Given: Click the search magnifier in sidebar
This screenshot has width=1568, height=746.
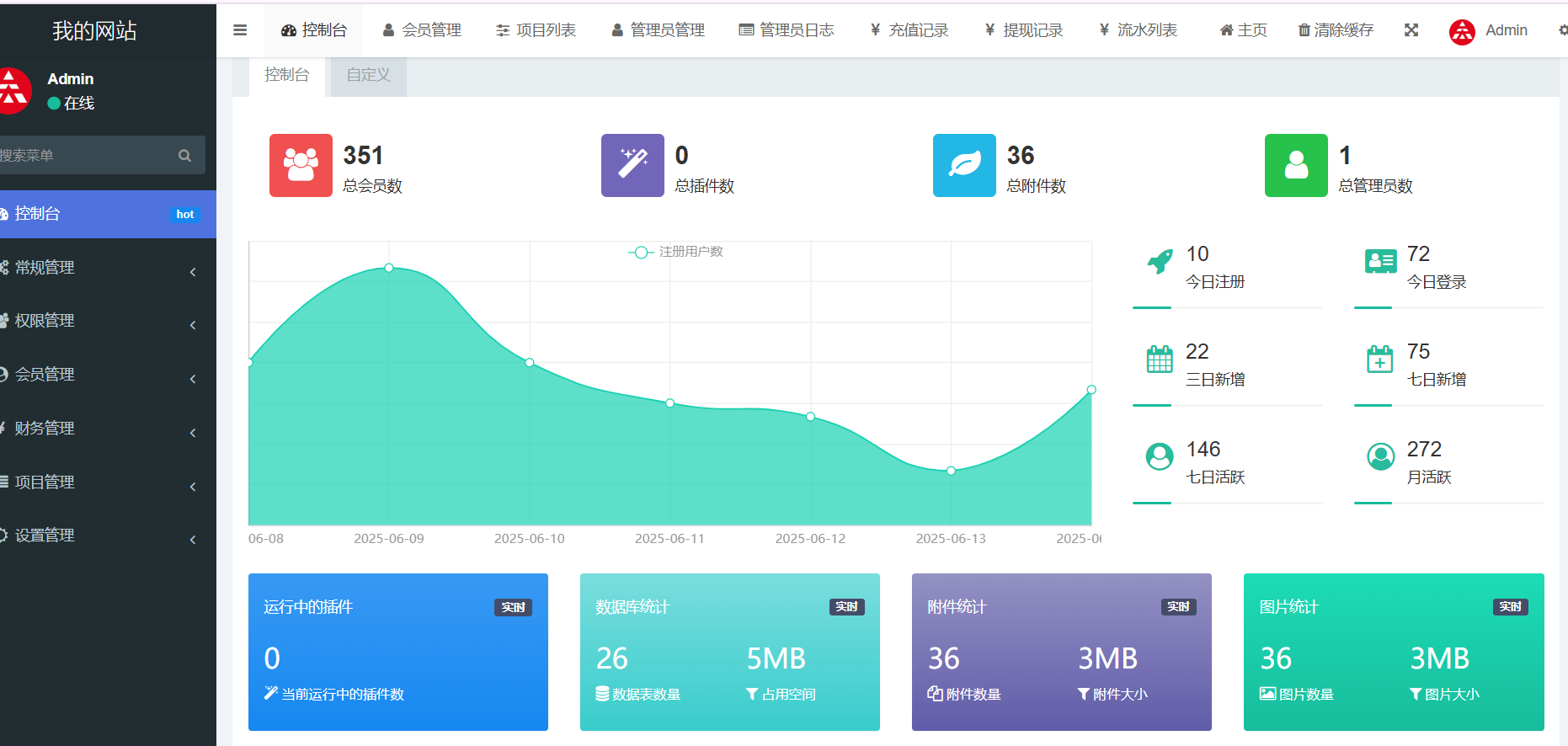Looking at the screenshot, I should point(184,156).
